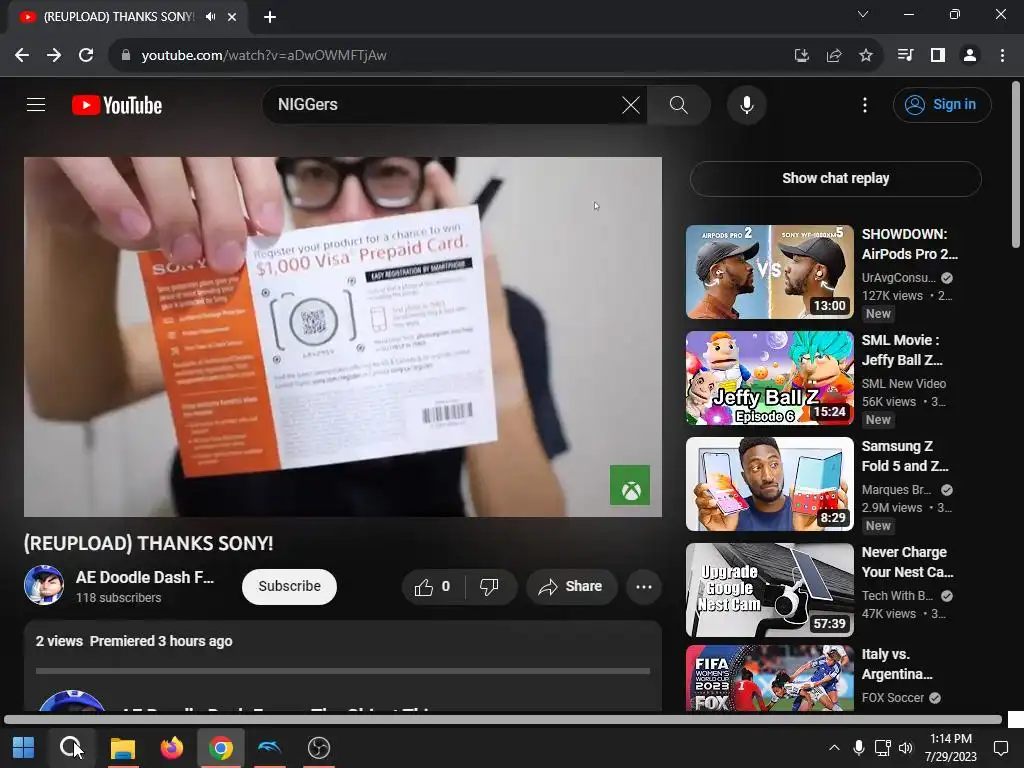Dislike the video with thumbs down
This screenshot has height=768, width=1024.
490,586
